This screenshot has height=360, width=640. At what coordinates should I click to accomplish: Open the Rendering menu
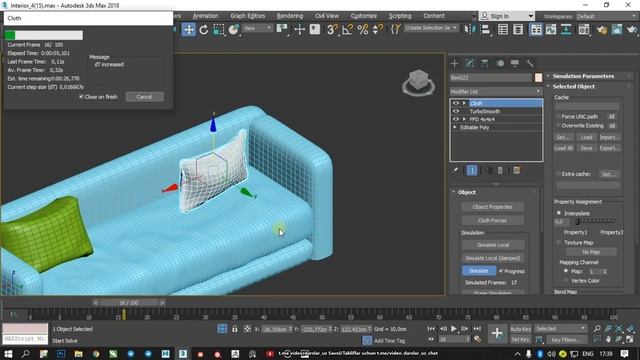(x=290, y=16)
